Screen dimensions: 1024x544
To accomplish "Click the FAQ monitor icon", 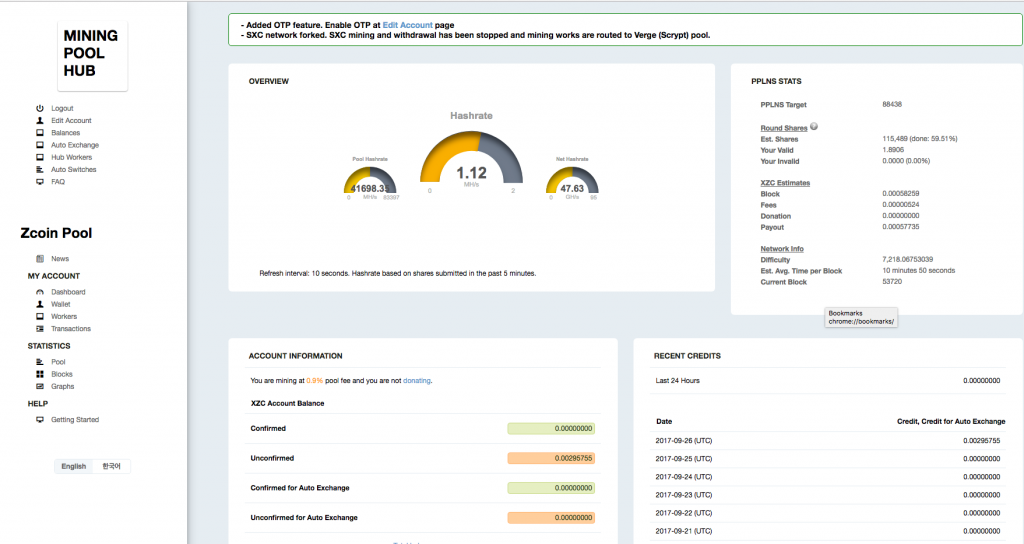I will point(40,182).
